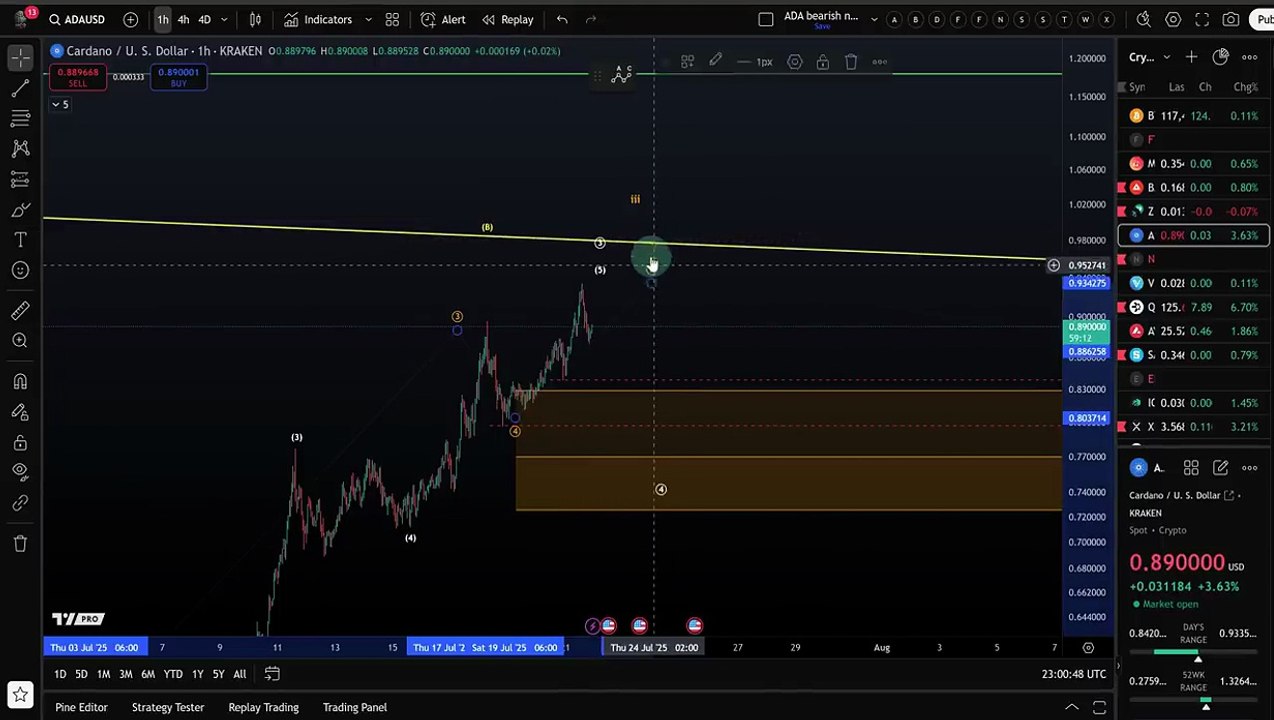This screenshot has width=1274, height=720.
Task: Remove drawings with left toolbar trash
Action: coord(20,543)
